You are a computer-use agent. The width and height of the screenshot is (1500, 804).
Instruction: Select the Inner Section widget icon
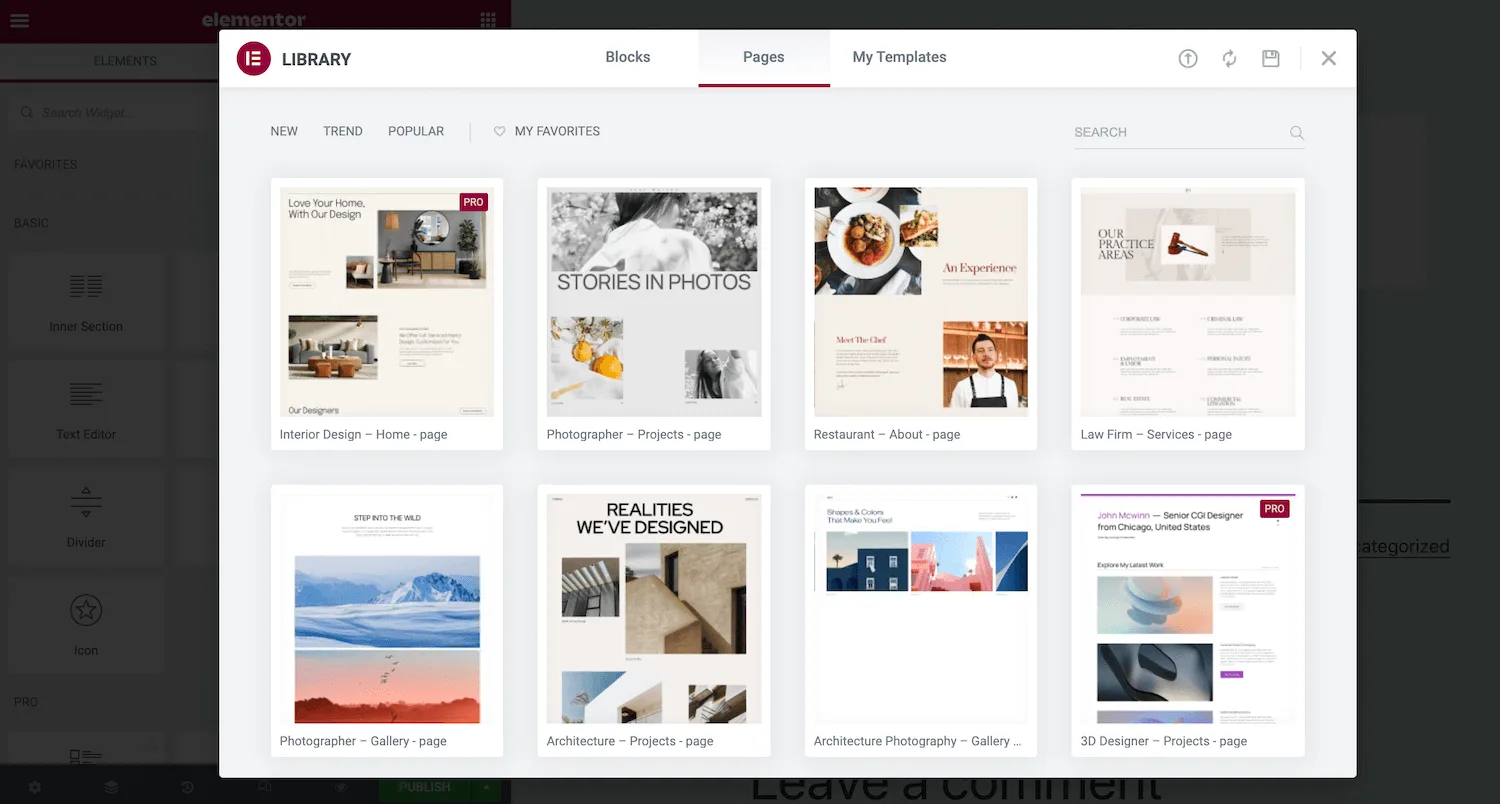(86, 287)
